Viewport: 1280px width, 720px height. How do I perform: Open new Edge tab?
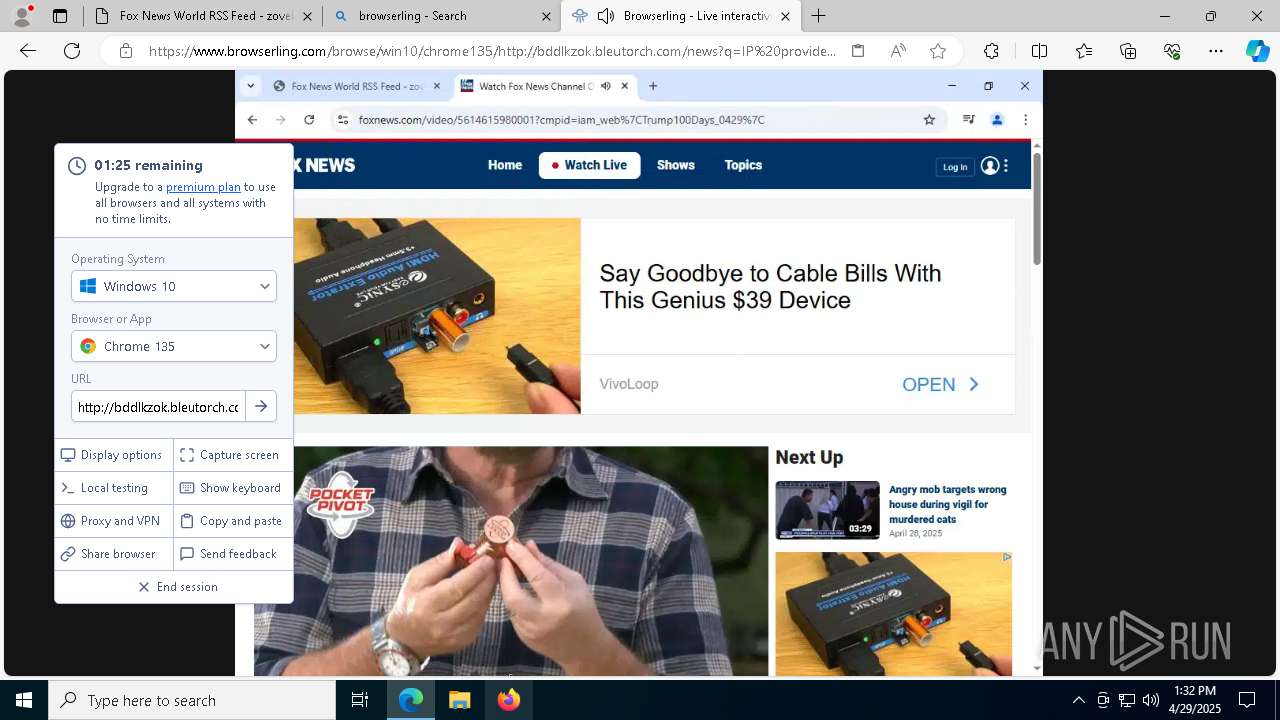[x=818, y=16]
